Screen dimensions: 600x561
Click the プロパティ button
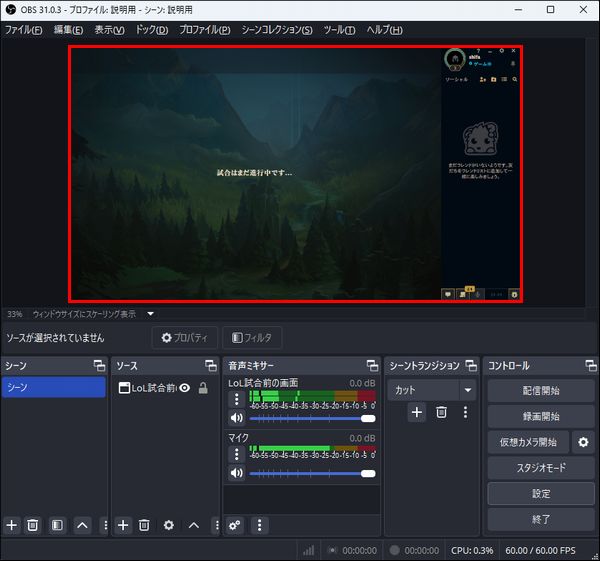(x=185, y=338)
